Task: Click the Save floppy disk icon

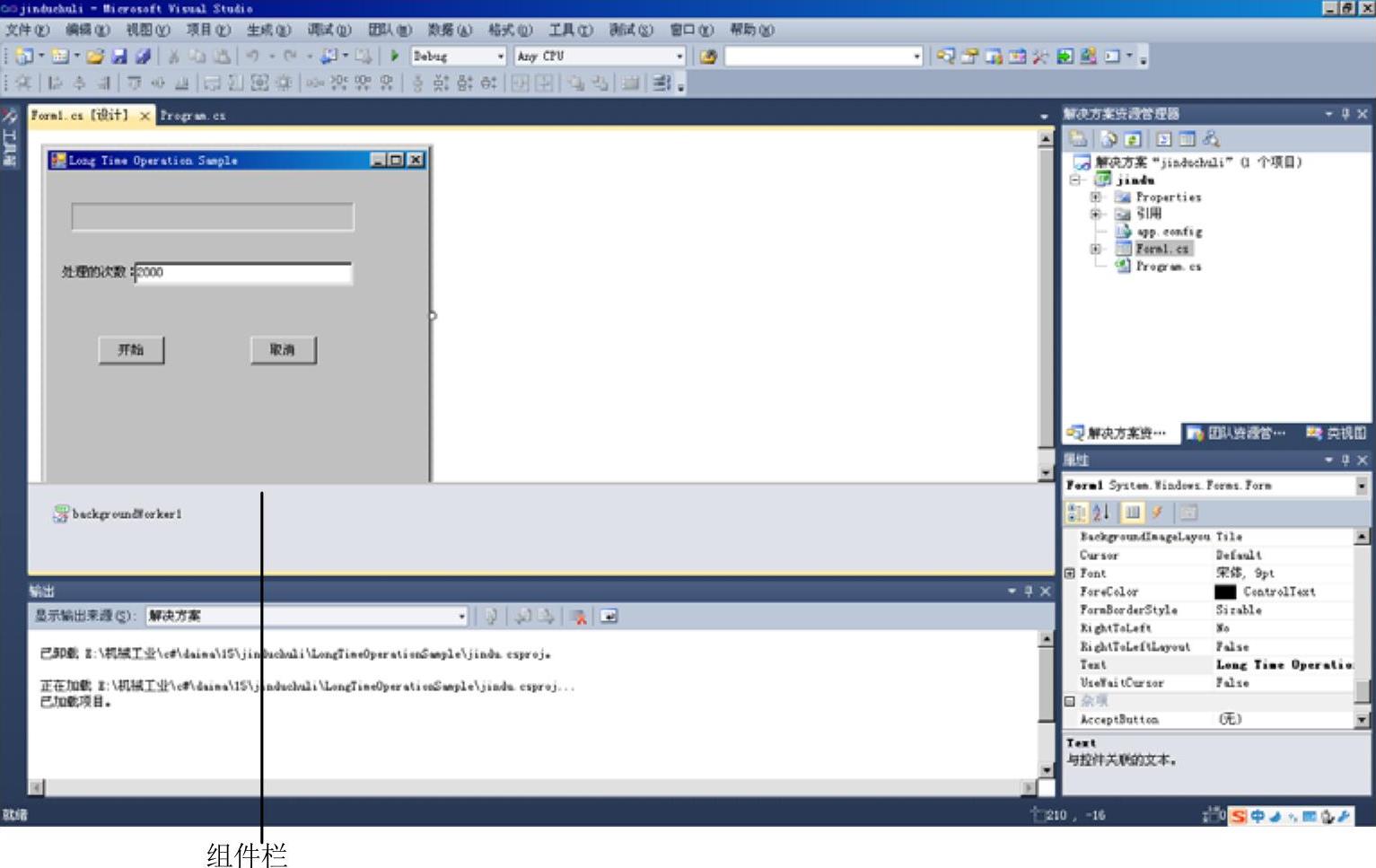Action: point(119,56)
